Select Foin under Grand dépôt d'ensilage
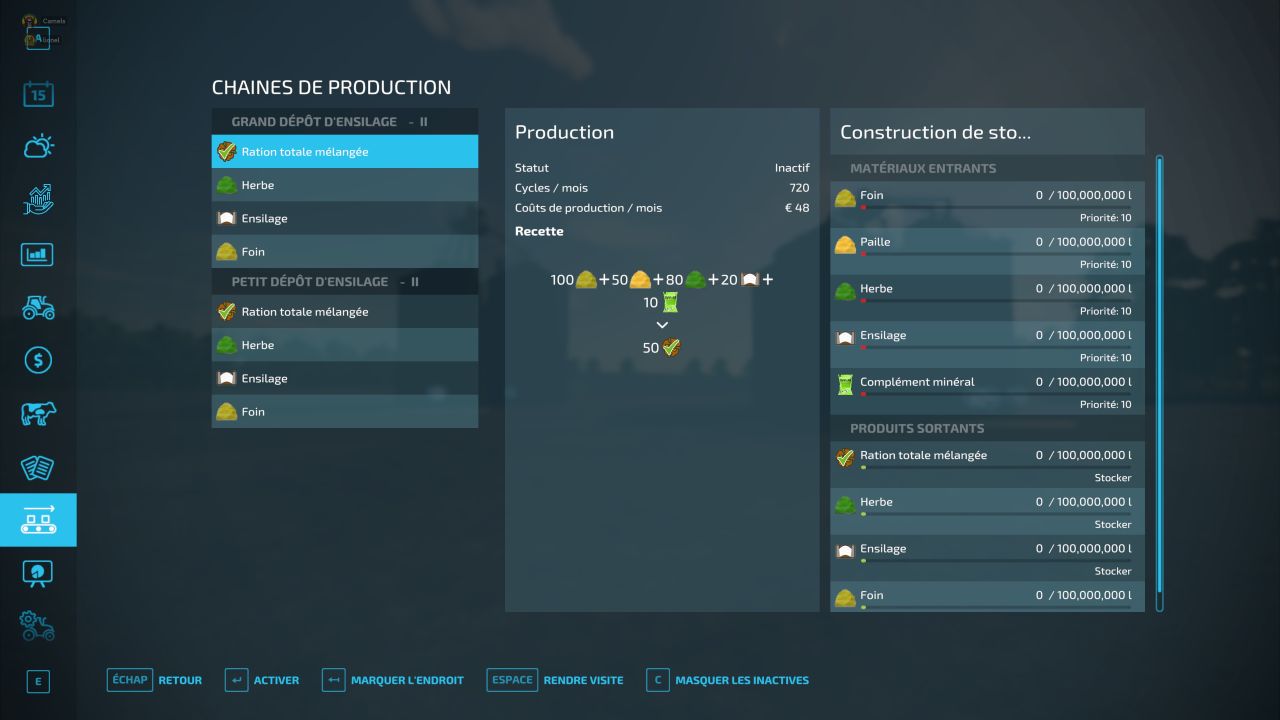Image resolution: width=1280 pixels, height=720 pixels. 344,252
